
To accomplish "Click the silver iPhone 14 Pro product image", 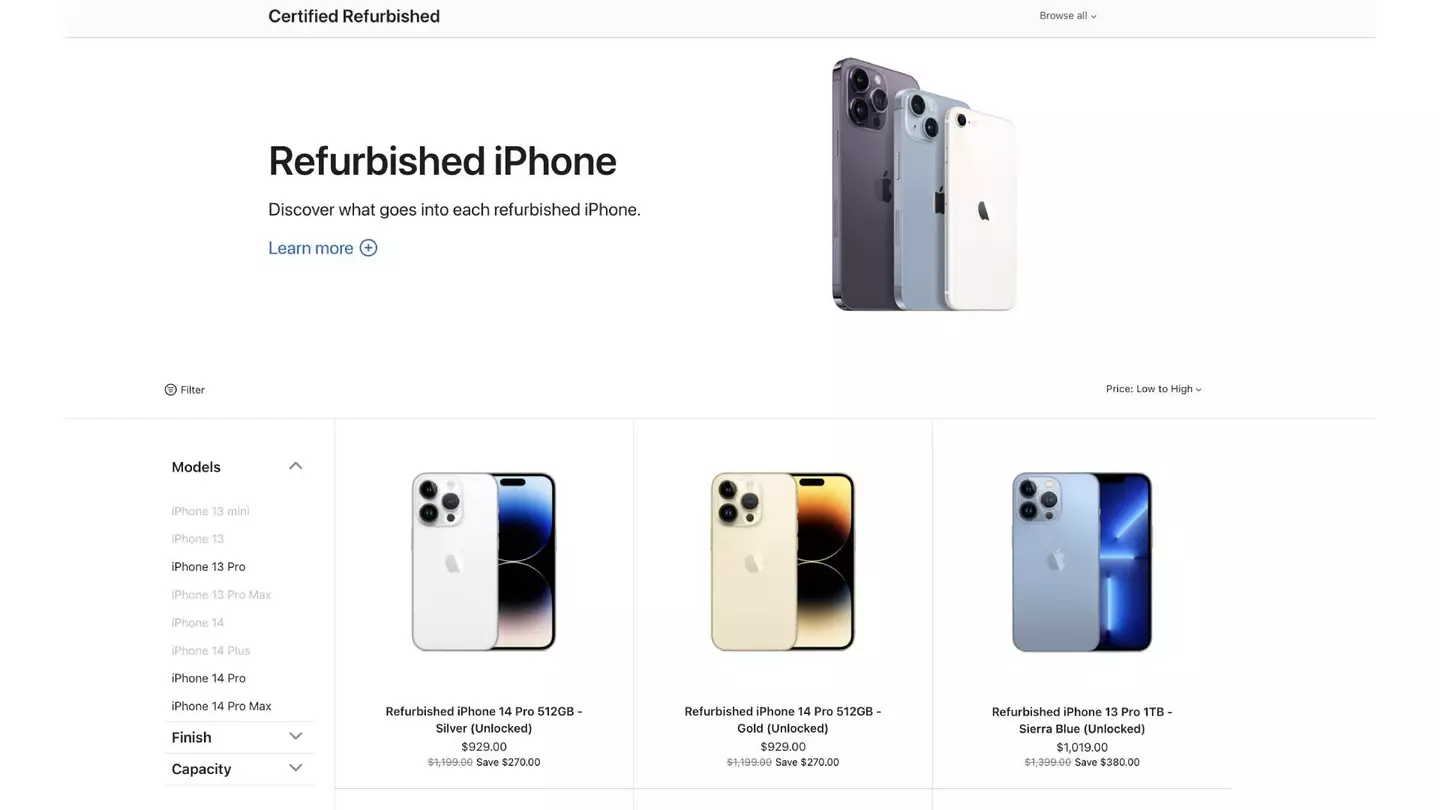I will pyautogui.click(x=484, y=561).
